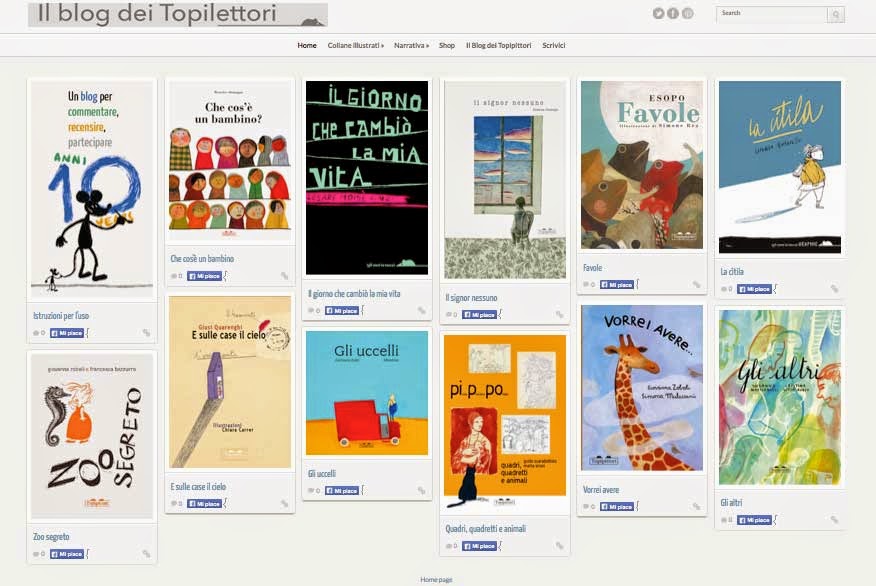
Task: Expand the Collane illustrati menu
Action: coord(355,45)
